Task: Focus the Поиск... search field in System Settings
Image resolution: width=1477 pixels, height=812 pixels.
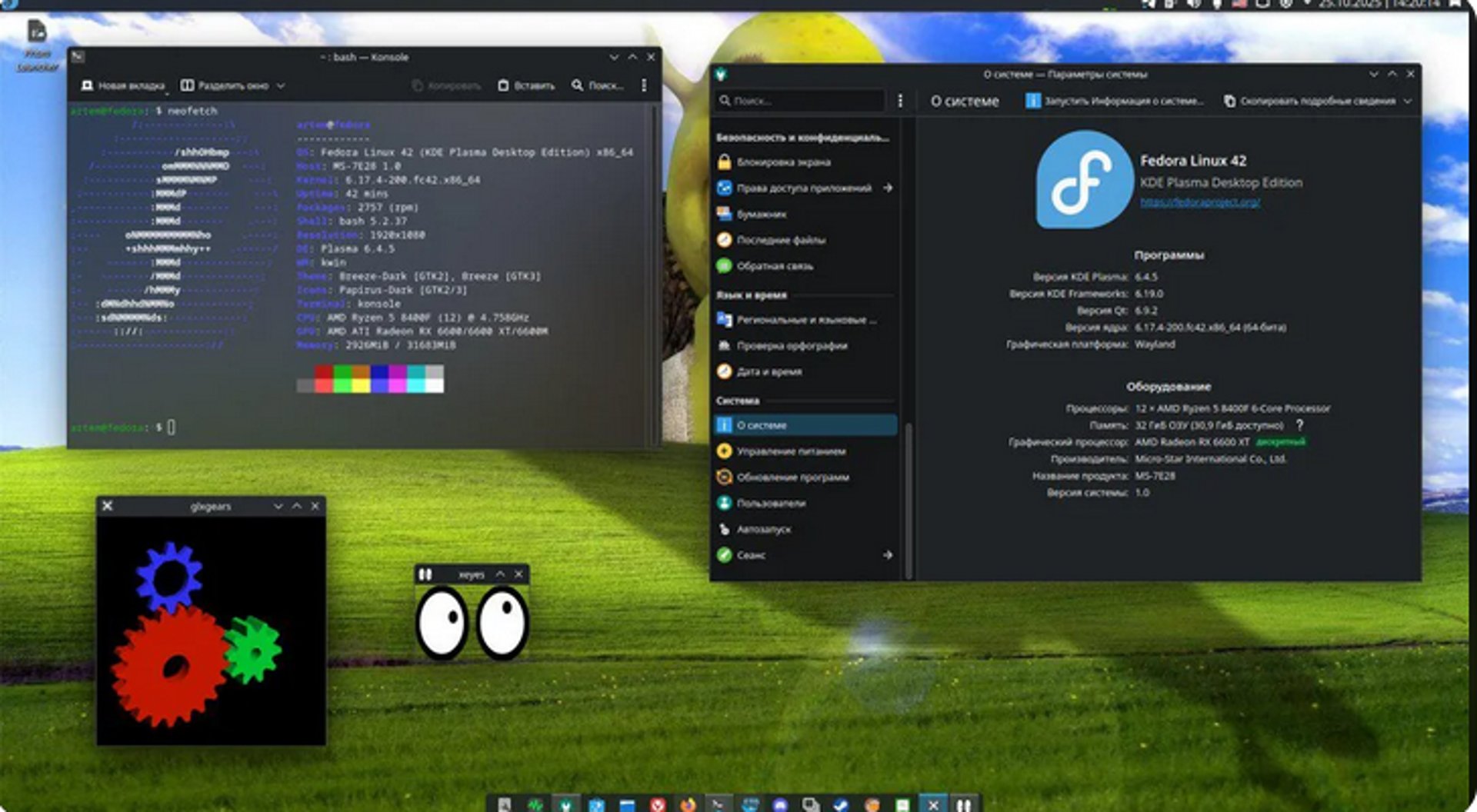Action: [800, 101]
